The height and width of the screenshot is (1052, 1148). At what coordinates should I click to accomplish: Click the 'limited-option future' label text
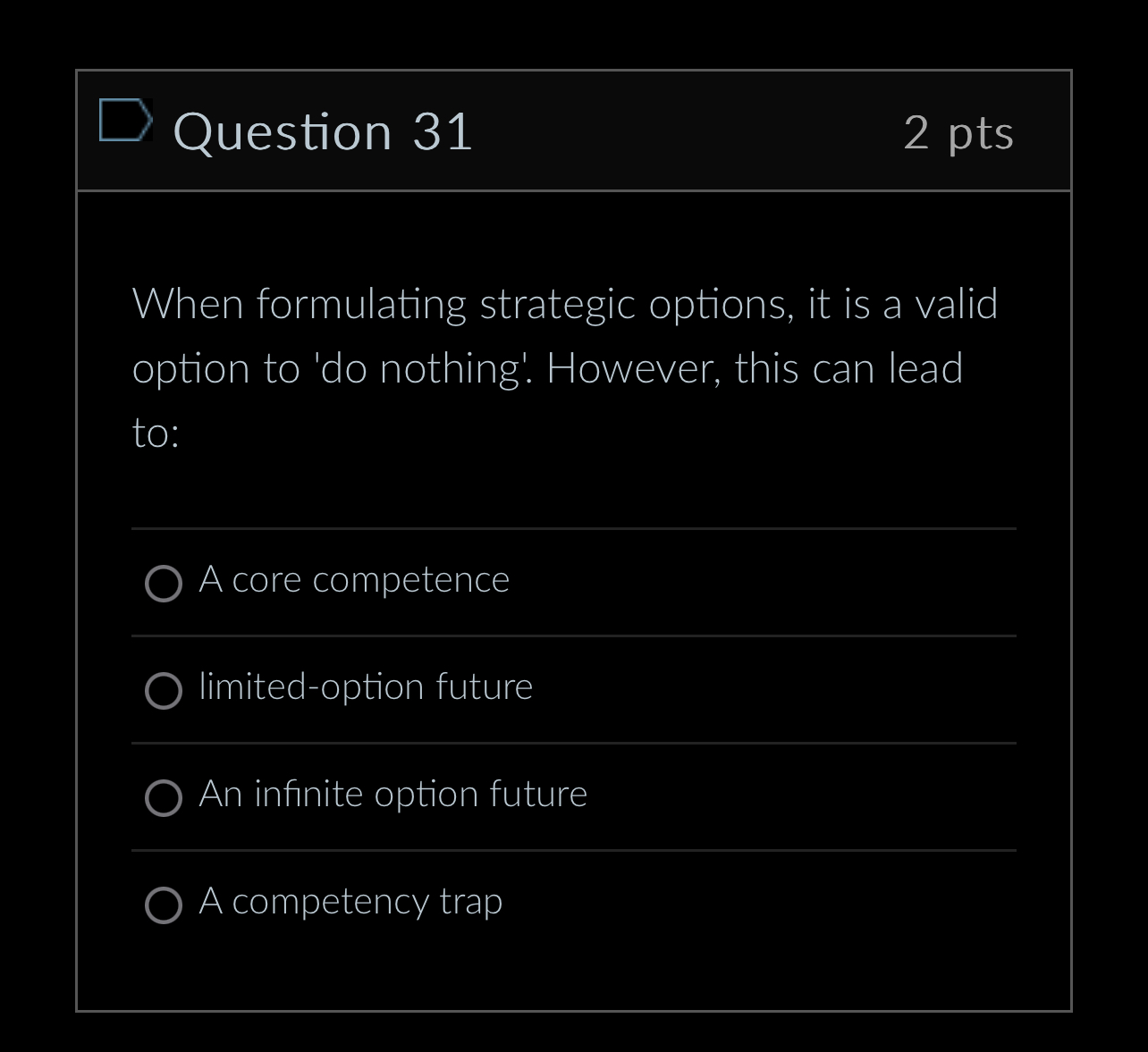click(x=366, y=687)
